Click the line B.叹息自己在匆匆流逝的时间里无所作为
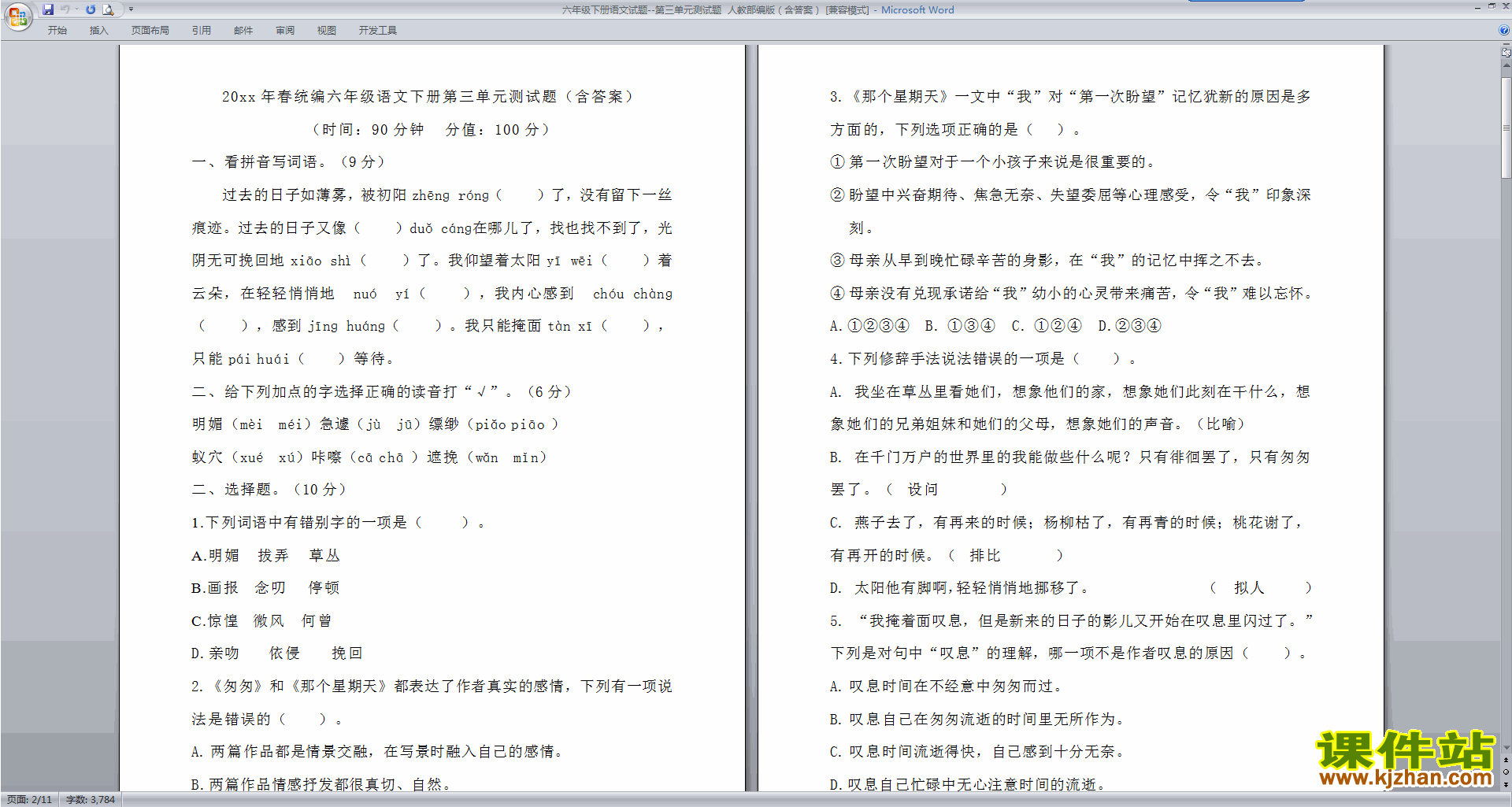This screenshot has height=807, width=1512. coord(977,720)
